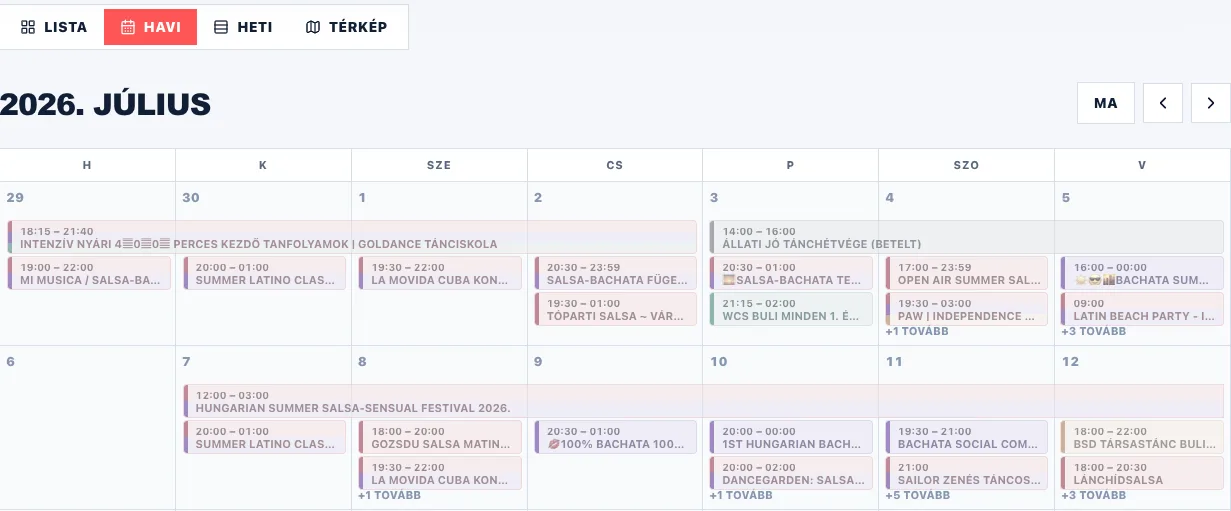Open Bachata Social Com event

pos(967,437)
